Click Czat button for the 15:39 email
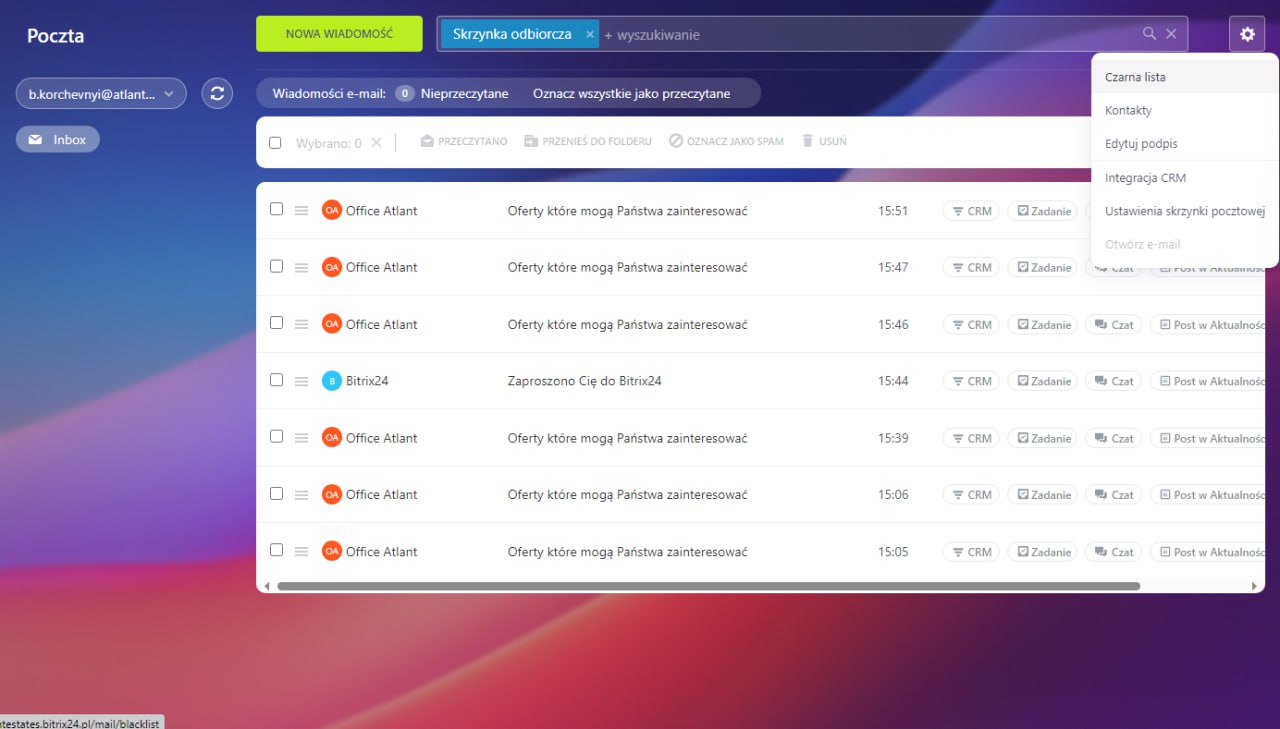 click(x=1114, y=438)
